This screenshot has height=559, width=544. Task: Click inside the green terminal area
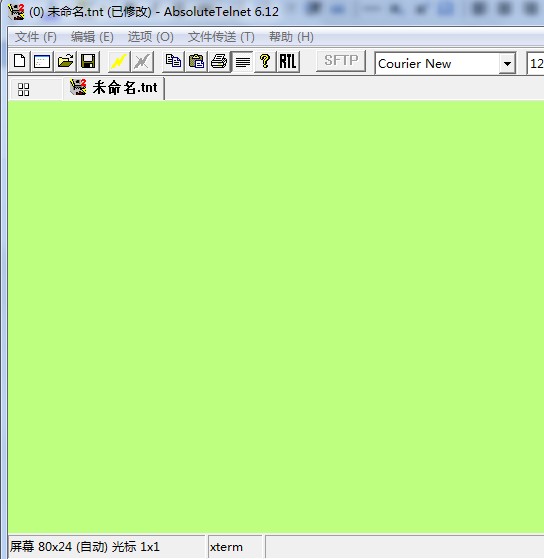coord(276,317)
